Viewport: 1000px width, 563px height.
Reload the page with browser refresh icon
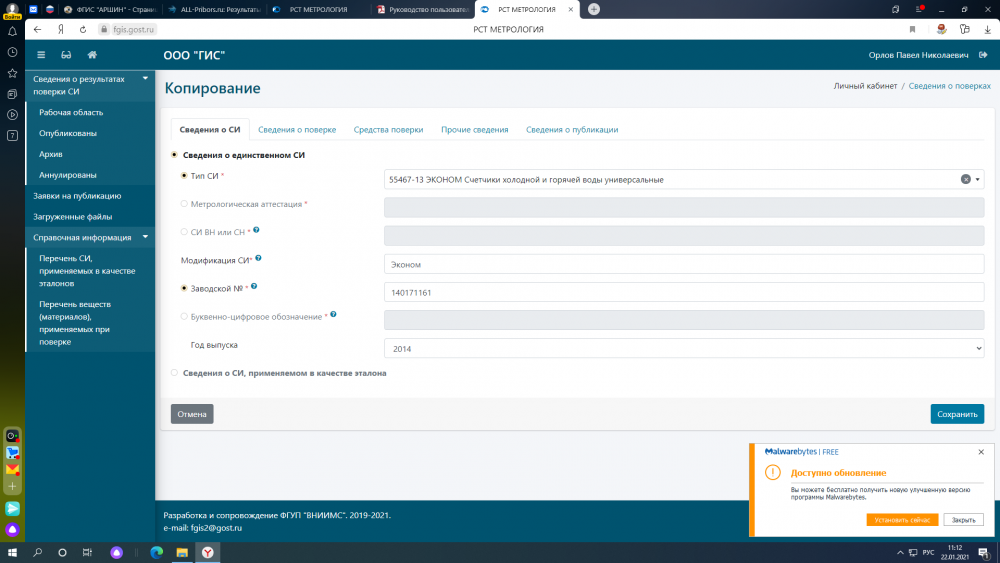tap(83, 29)
